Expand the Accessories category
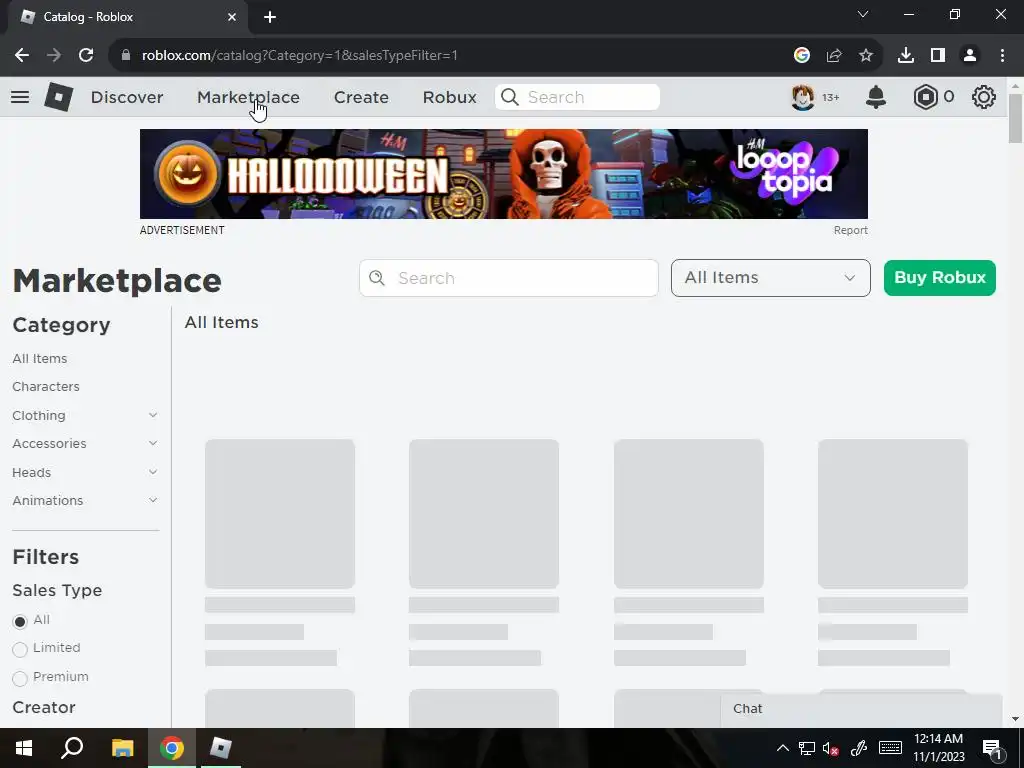The image size is (1024, 768). [x=153, y=443]
